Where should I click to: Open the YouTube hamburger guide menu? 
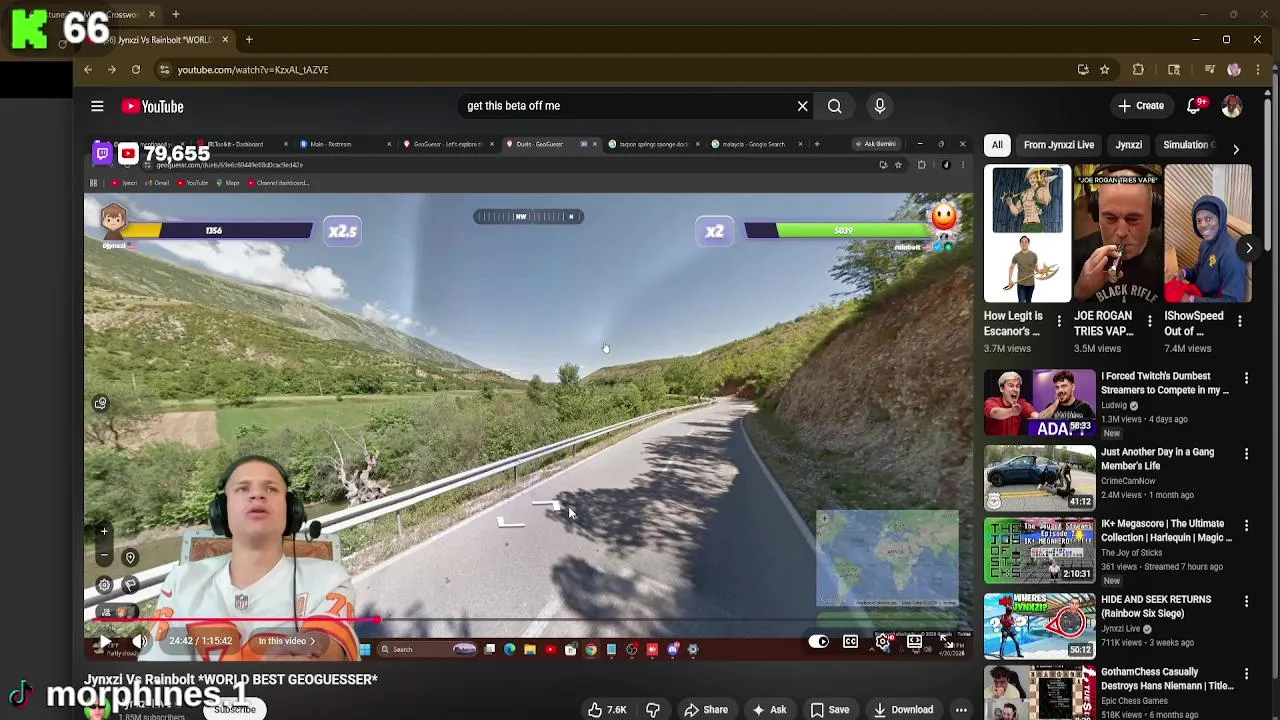coord(97,106)
